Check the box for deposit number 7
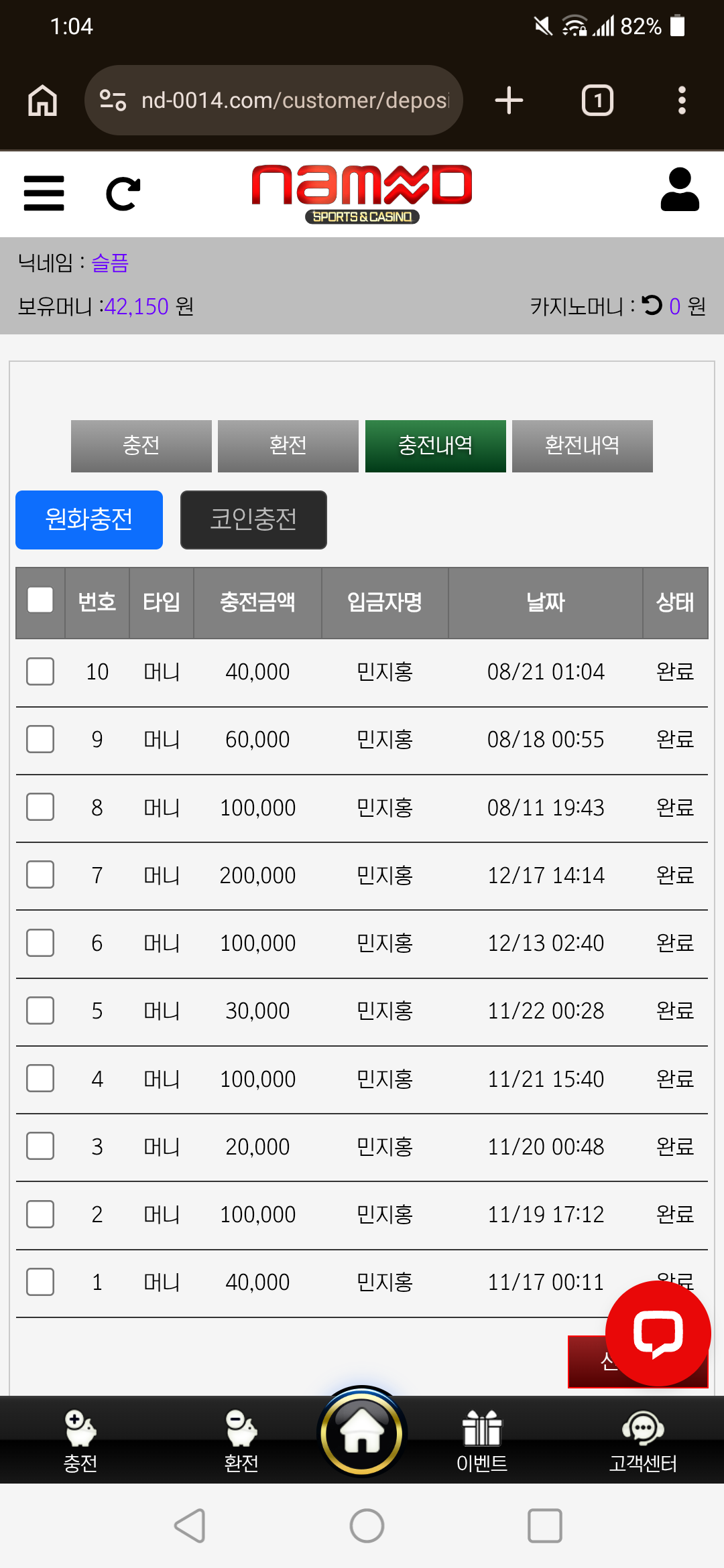724x1568 pixels. coord(40,874)
